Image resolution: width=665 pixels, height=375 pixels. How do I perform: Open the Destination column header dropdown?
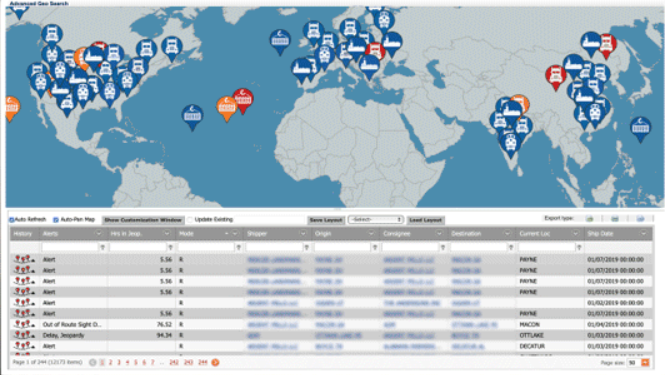click(x=507, y=233)
